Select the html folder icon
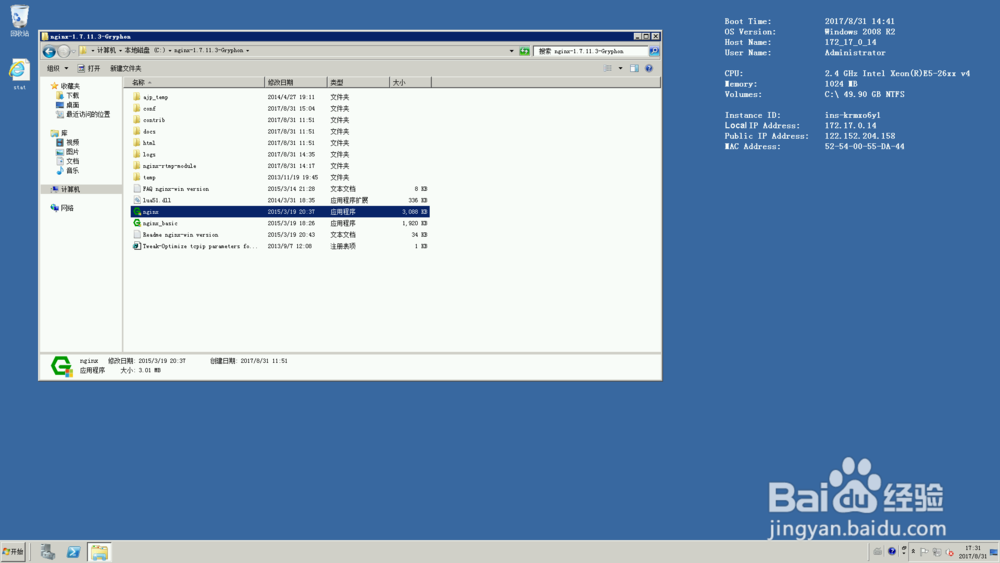 (x=136, y=143)
